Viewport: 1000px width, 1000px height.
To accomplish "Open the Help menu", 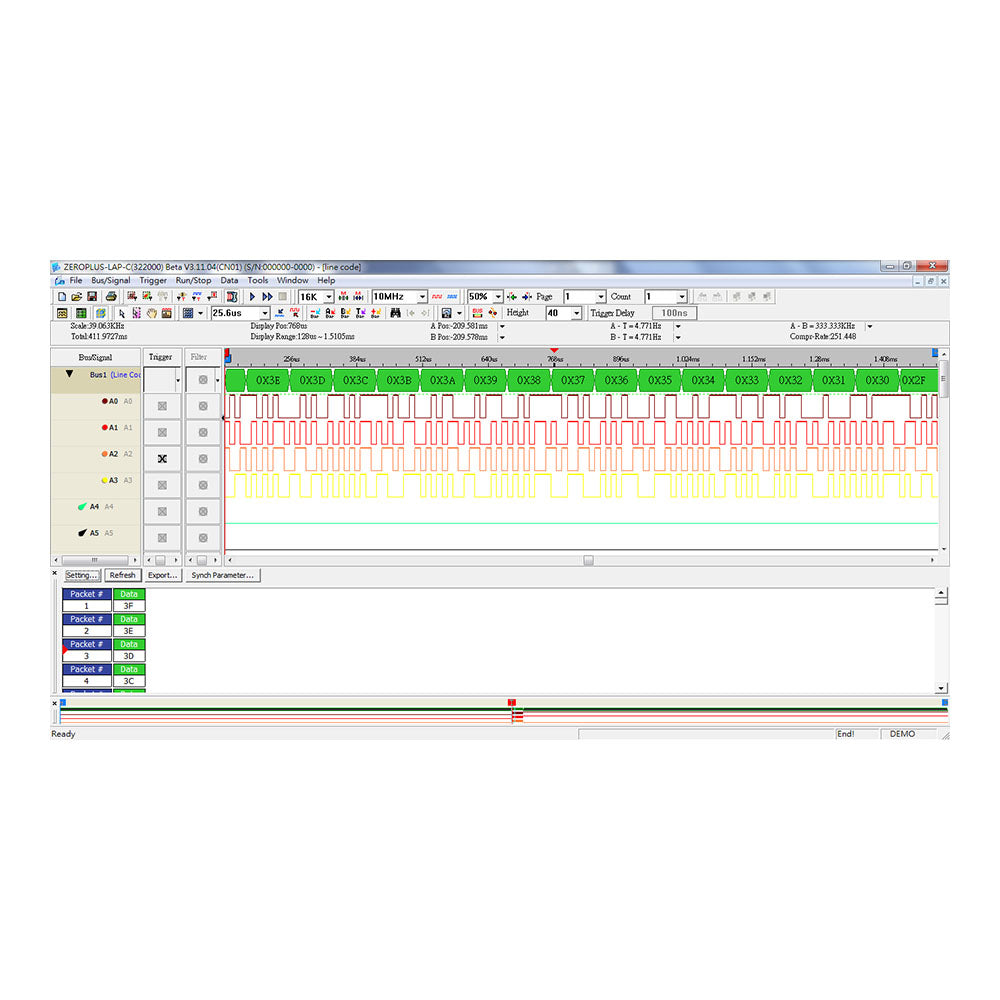I will tap(326, 281).
